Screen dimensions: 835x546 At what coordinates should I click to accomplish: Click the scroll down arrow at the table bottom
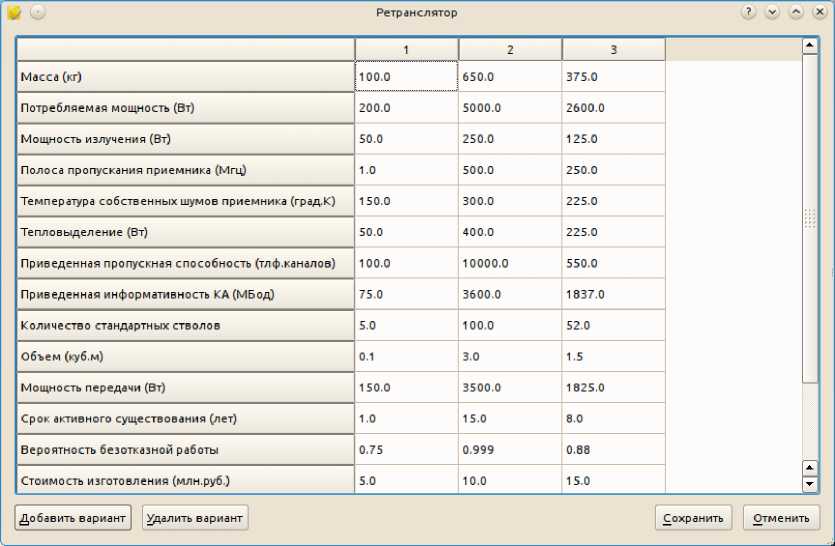point(810,485)
